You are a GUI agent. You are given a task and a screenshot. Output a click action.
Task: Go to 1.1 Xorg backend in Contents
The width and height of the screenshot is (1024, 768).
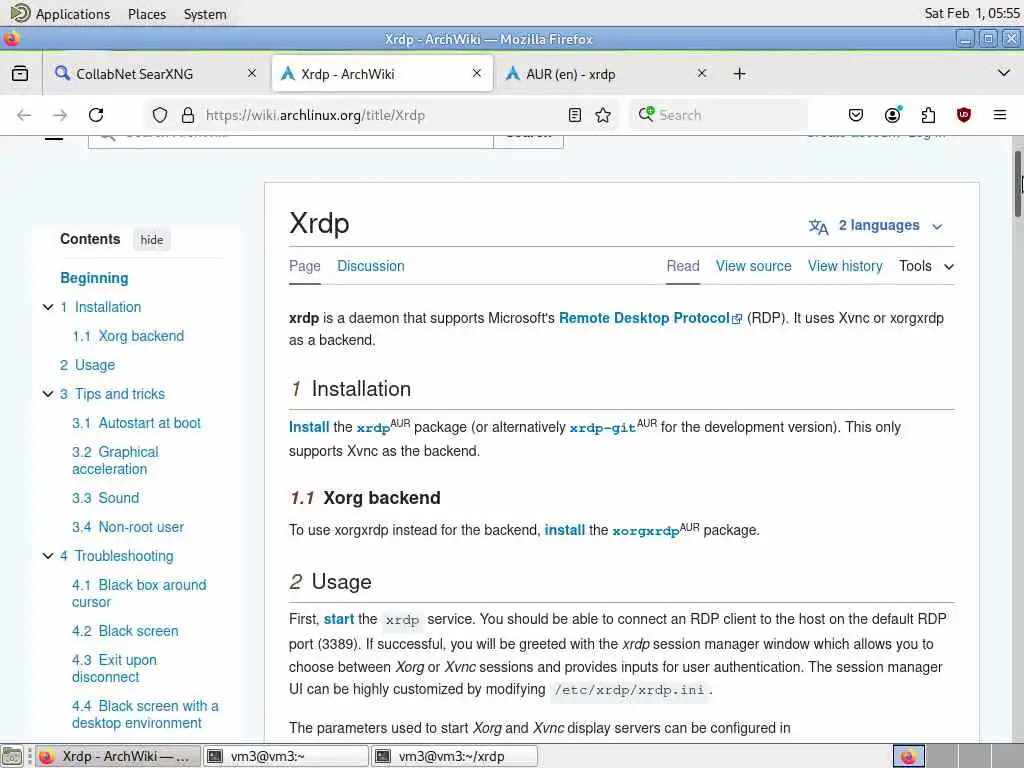point(128,336)
